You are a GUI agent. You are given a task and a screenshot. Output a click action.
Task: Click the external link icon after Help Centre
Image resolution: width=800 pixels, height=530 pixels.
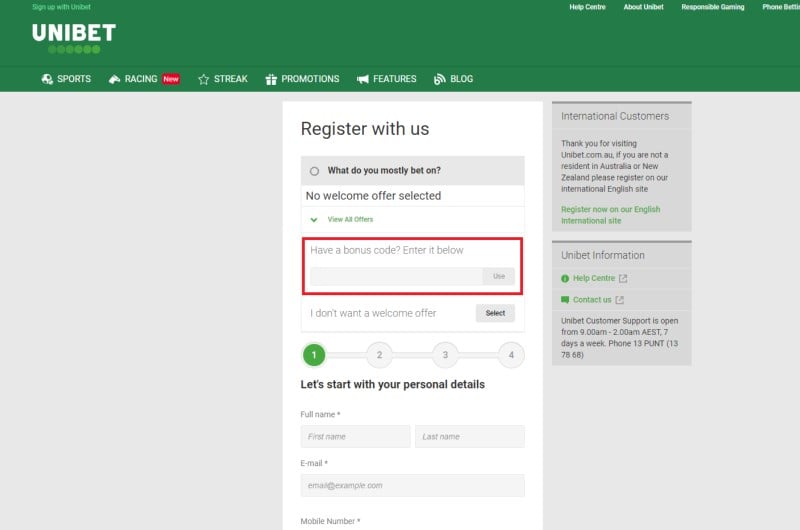623,279
